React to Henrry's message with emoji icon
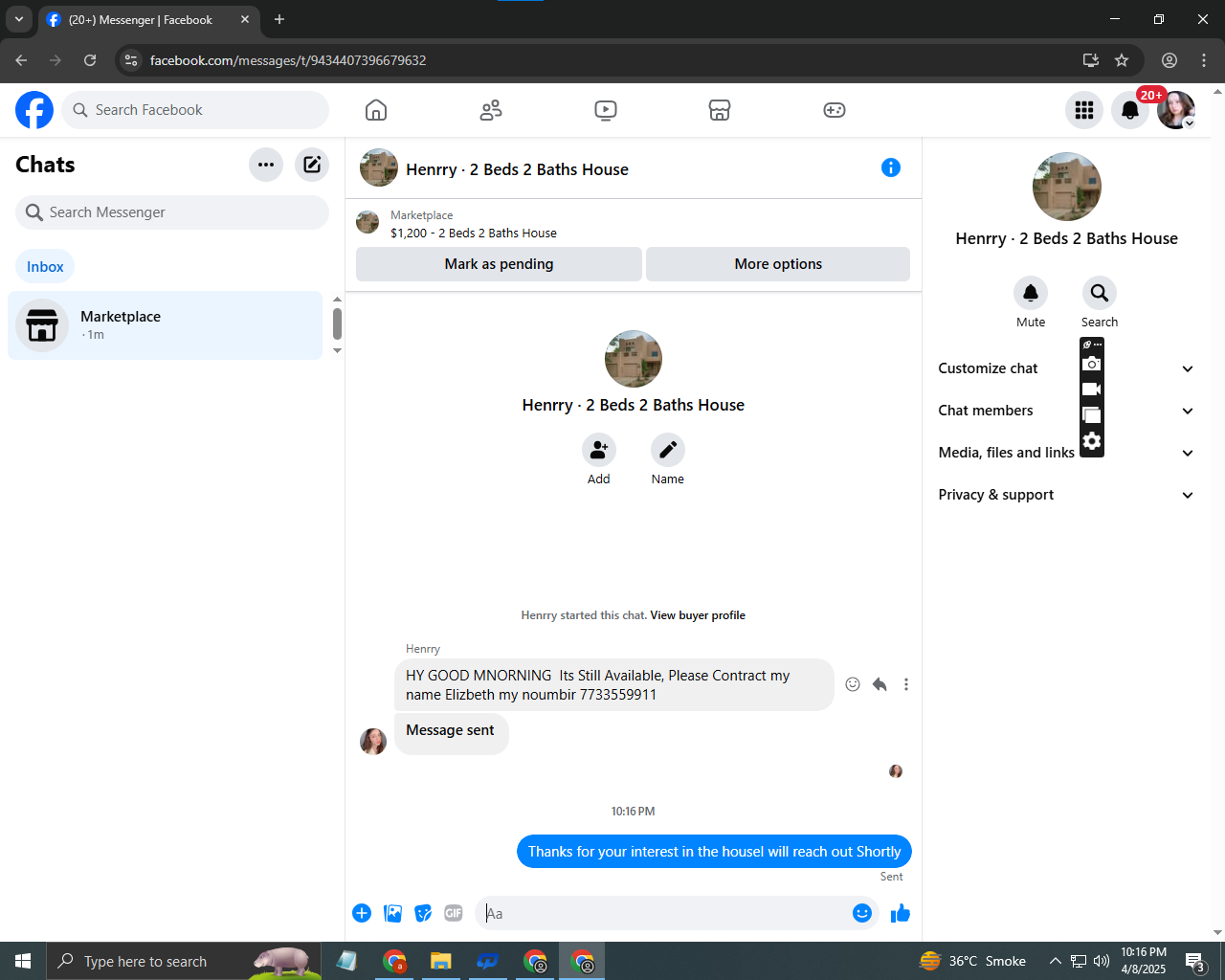Viewport: 1225px width, 980px height. tap(853, 684)
